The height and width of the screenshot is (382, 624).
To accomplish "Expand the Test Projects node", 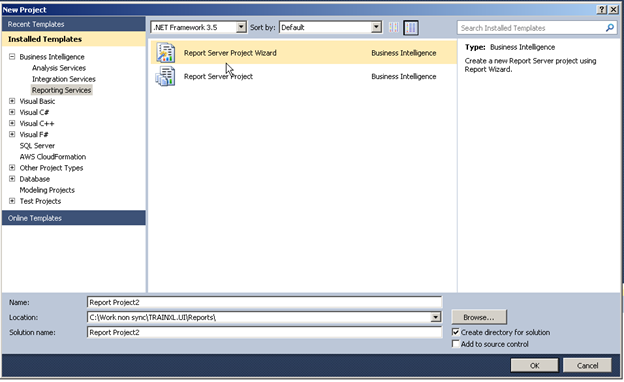I will (x=12, y=201).
